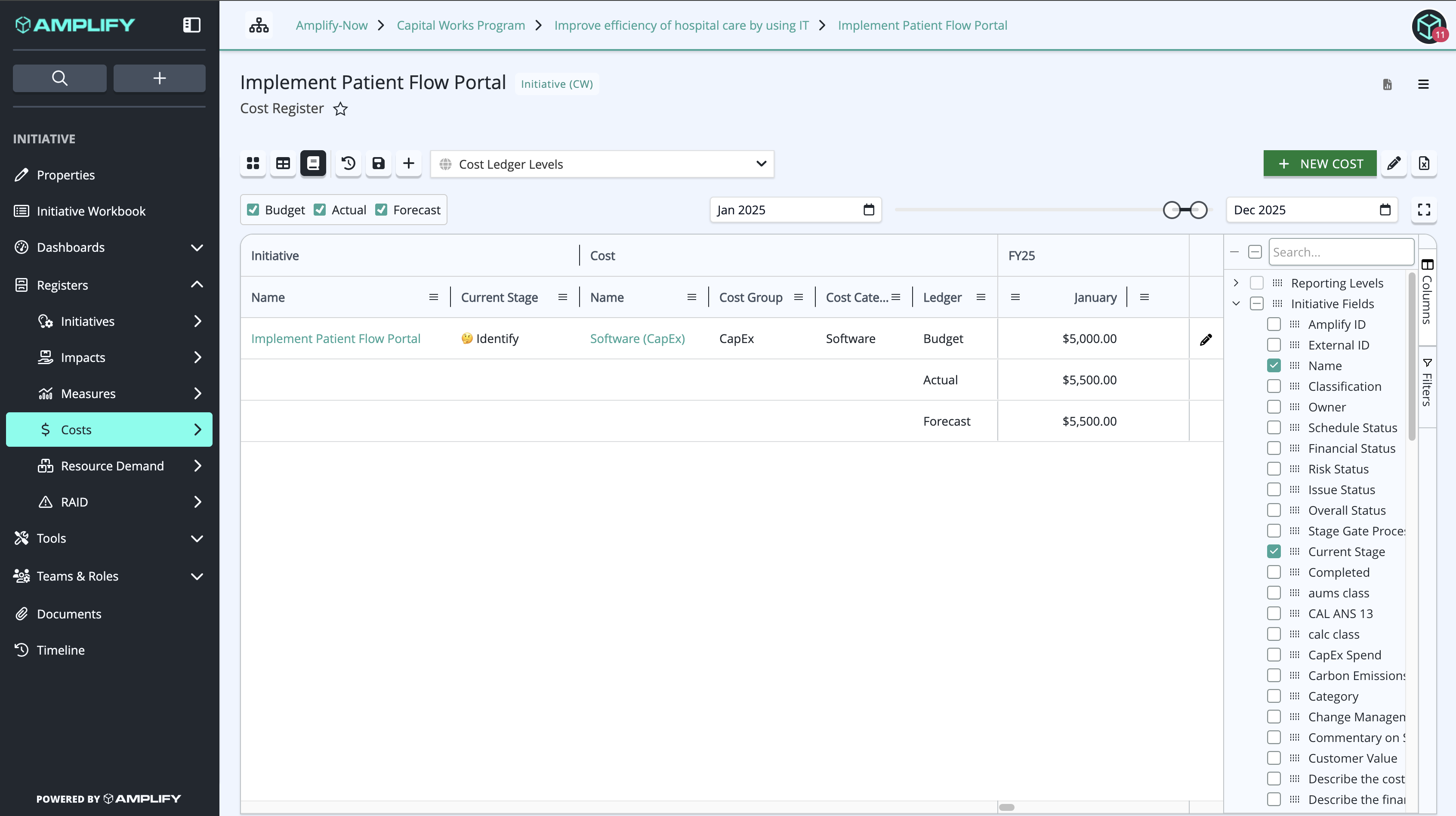The height and width of the screenshot is (816, 1456).
Task: Add new view with toolbar plus icon
Action: pyautogui.click(x=409, y=164)
